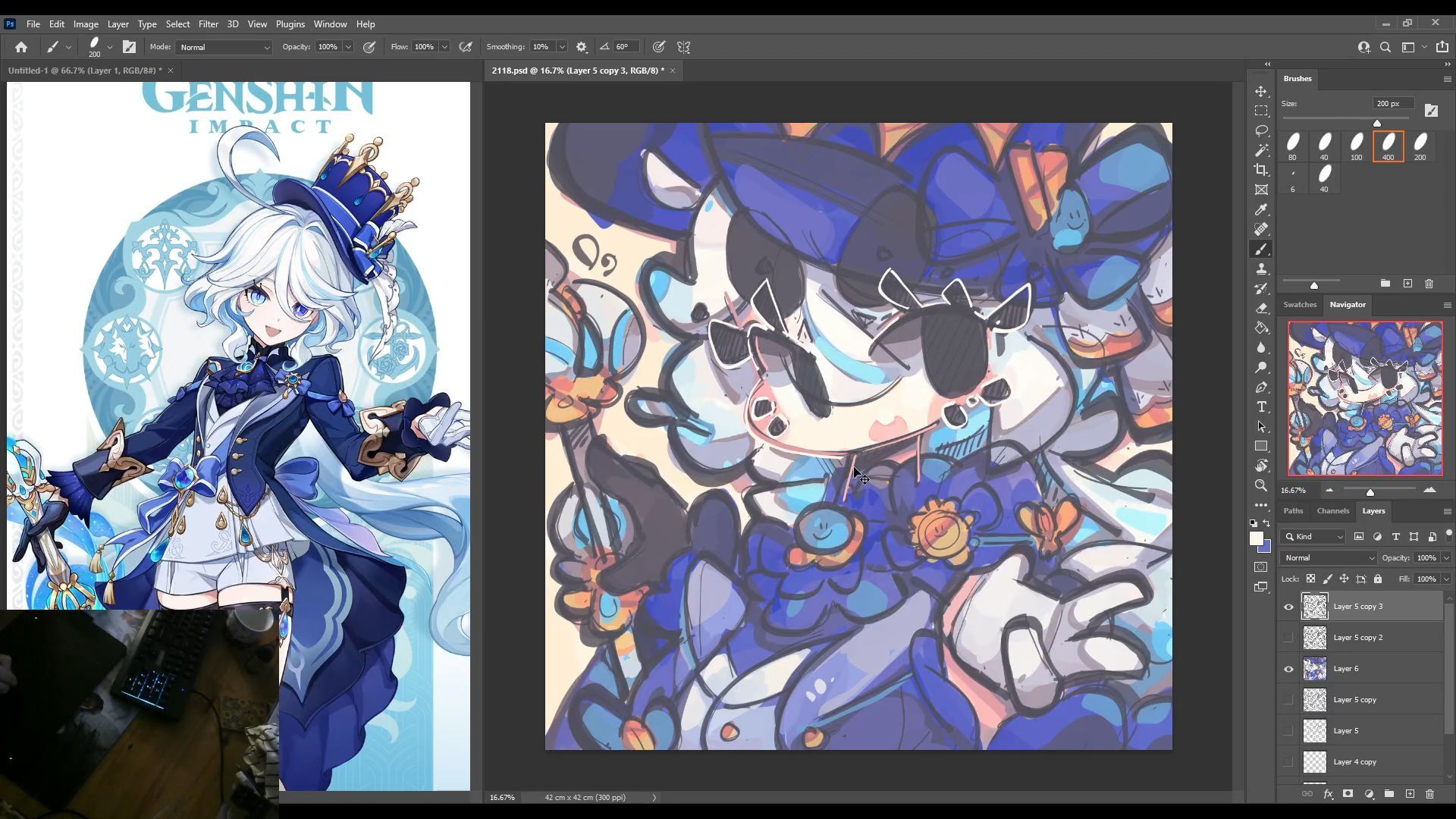The width and height of the screenshot is (1456, 819).
Task: Show Layer 4 copy visibility
Action: [x=1288, y=762]
